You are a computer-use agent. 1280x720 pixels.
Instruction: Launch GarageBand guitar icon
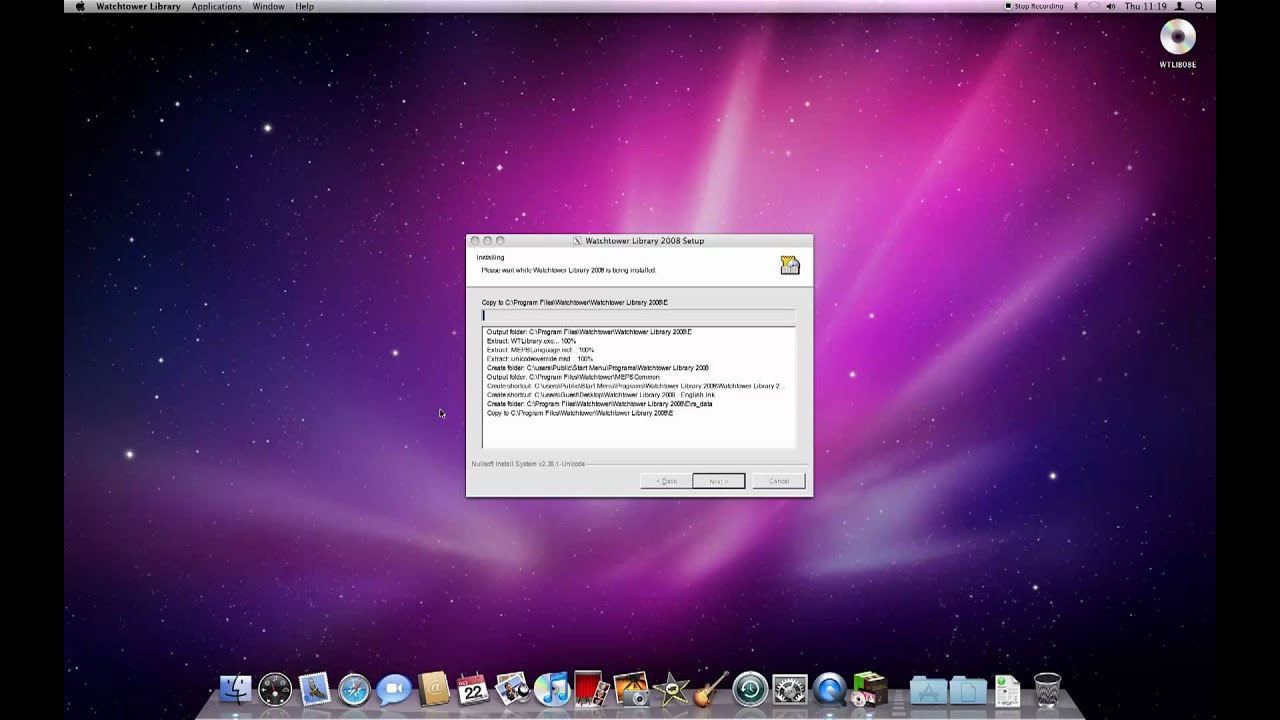click(x=710, y=689)
